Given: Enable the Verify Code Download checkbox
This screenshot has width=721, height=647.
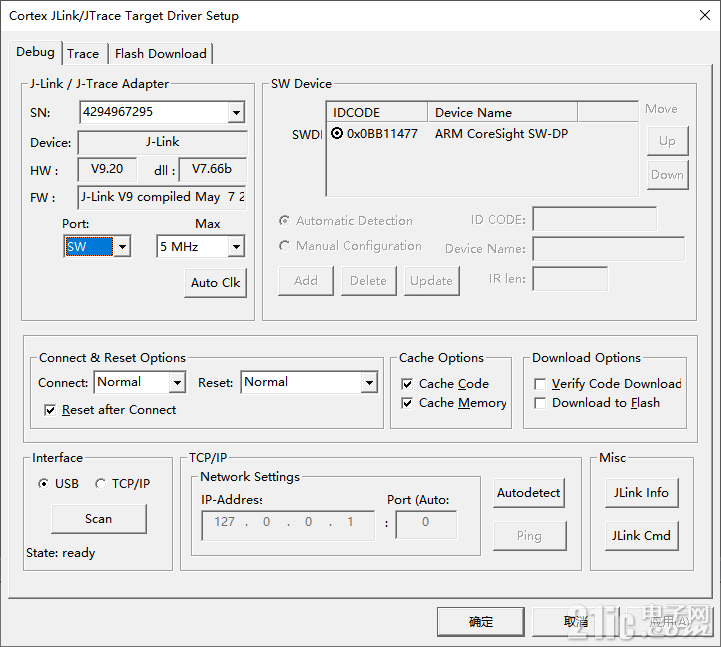Looking at the screenshot, I should 540,384.
